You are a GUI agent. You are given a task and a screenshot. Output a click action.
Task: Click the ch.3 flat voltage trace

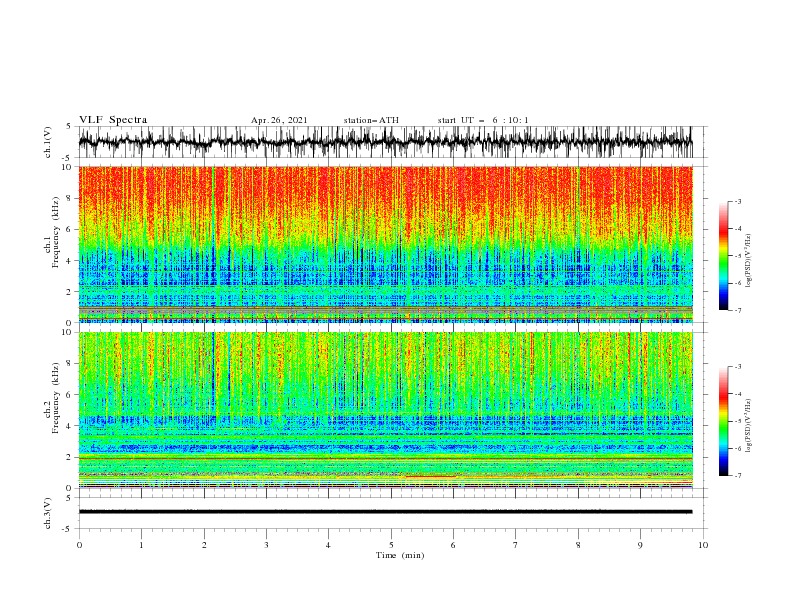pyautogui.click(x=385, y=512)
